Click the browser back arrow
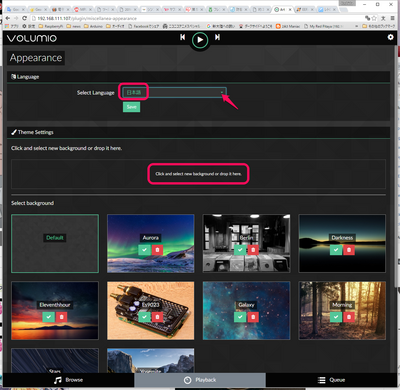400x390 pixels. click(x=8, y=18)
